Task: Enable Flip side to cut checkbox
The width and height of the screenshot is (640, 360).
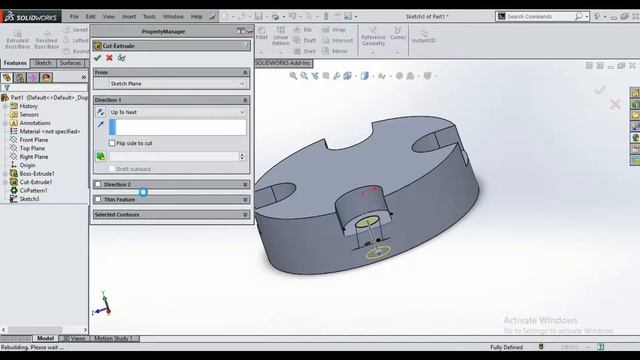Action: pos(112,143)
